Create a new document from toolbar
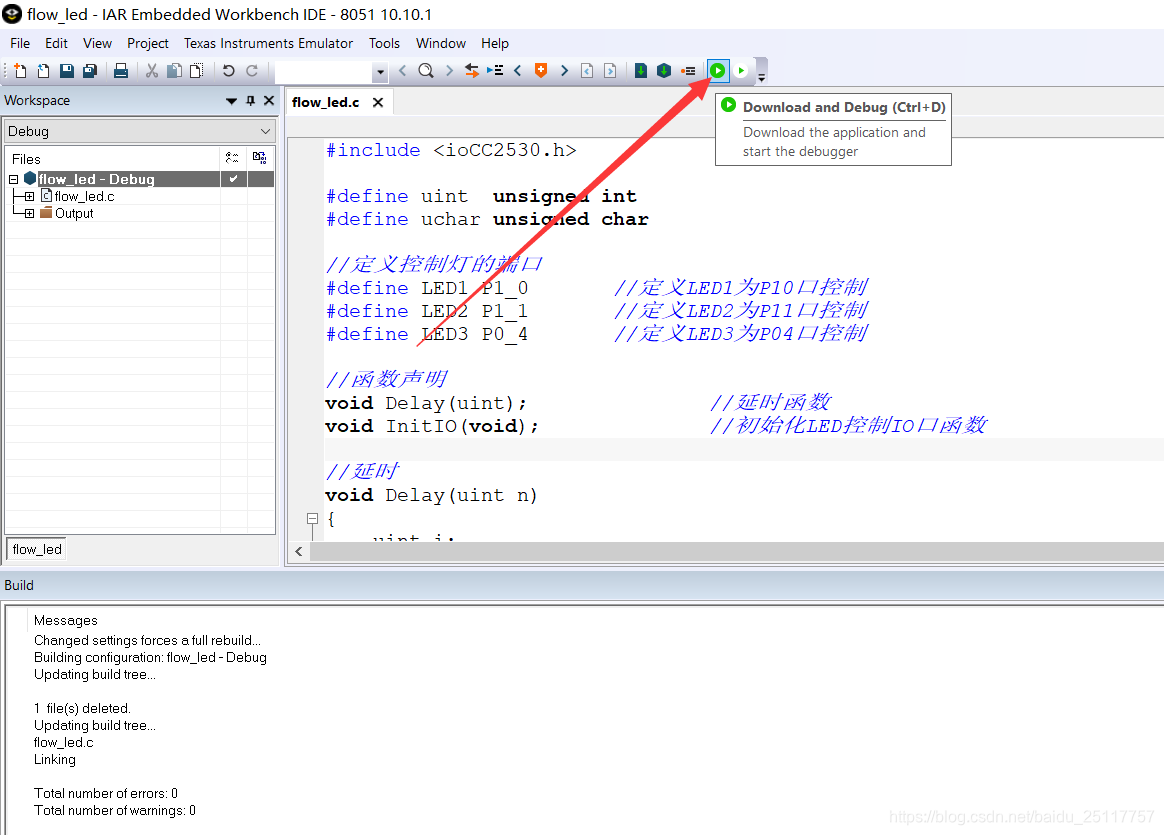 [20, 71]
